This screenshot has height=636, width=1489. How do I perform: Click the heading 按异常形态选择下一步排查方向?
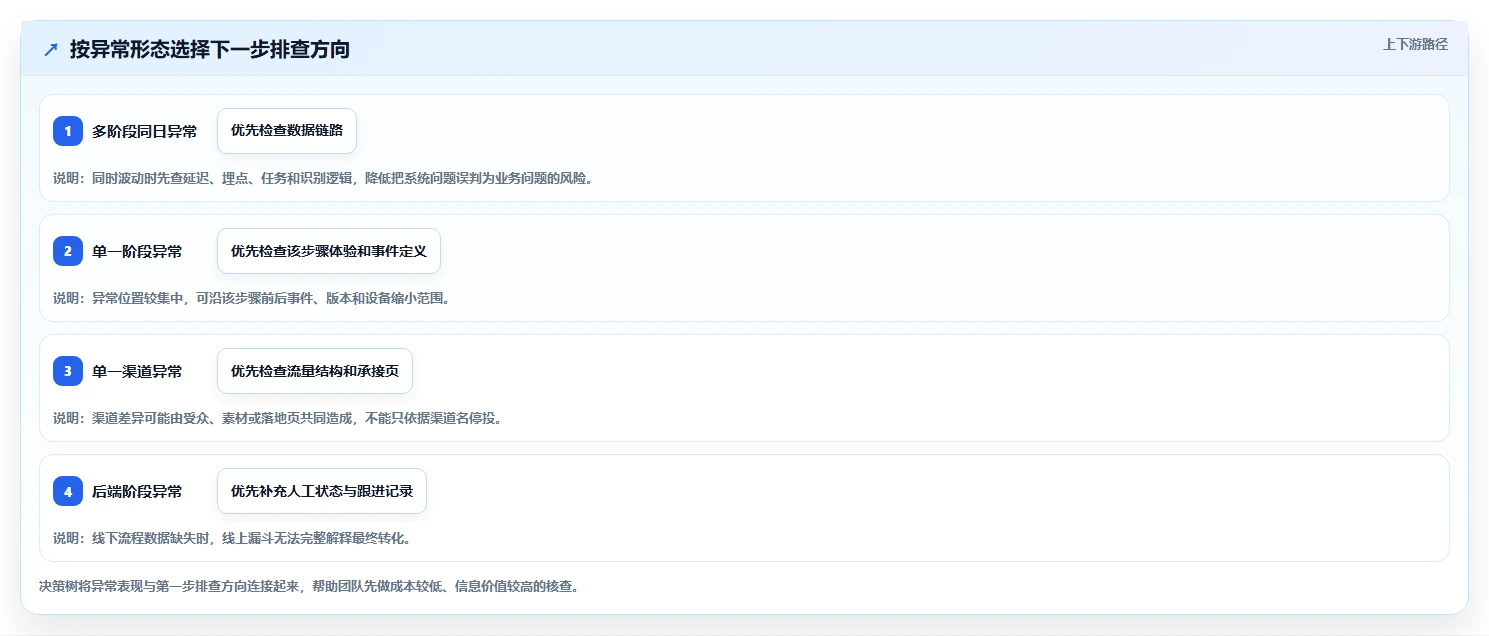[x=210, y=49]
